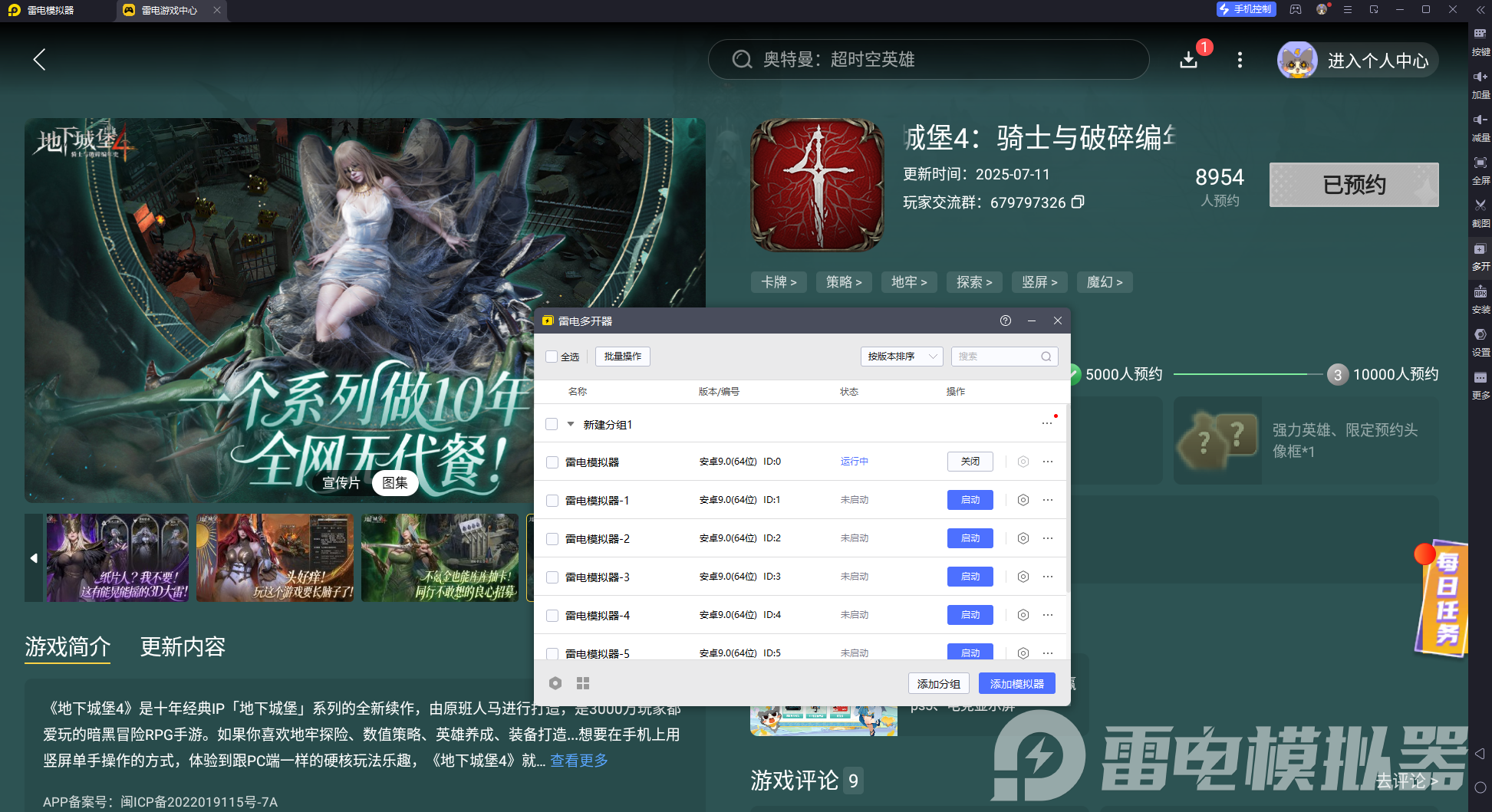This screenshot has height=812, width=1492.
Task: Decrease volume with 减量 sidebar icon
Action: [x=1480, y=127]
